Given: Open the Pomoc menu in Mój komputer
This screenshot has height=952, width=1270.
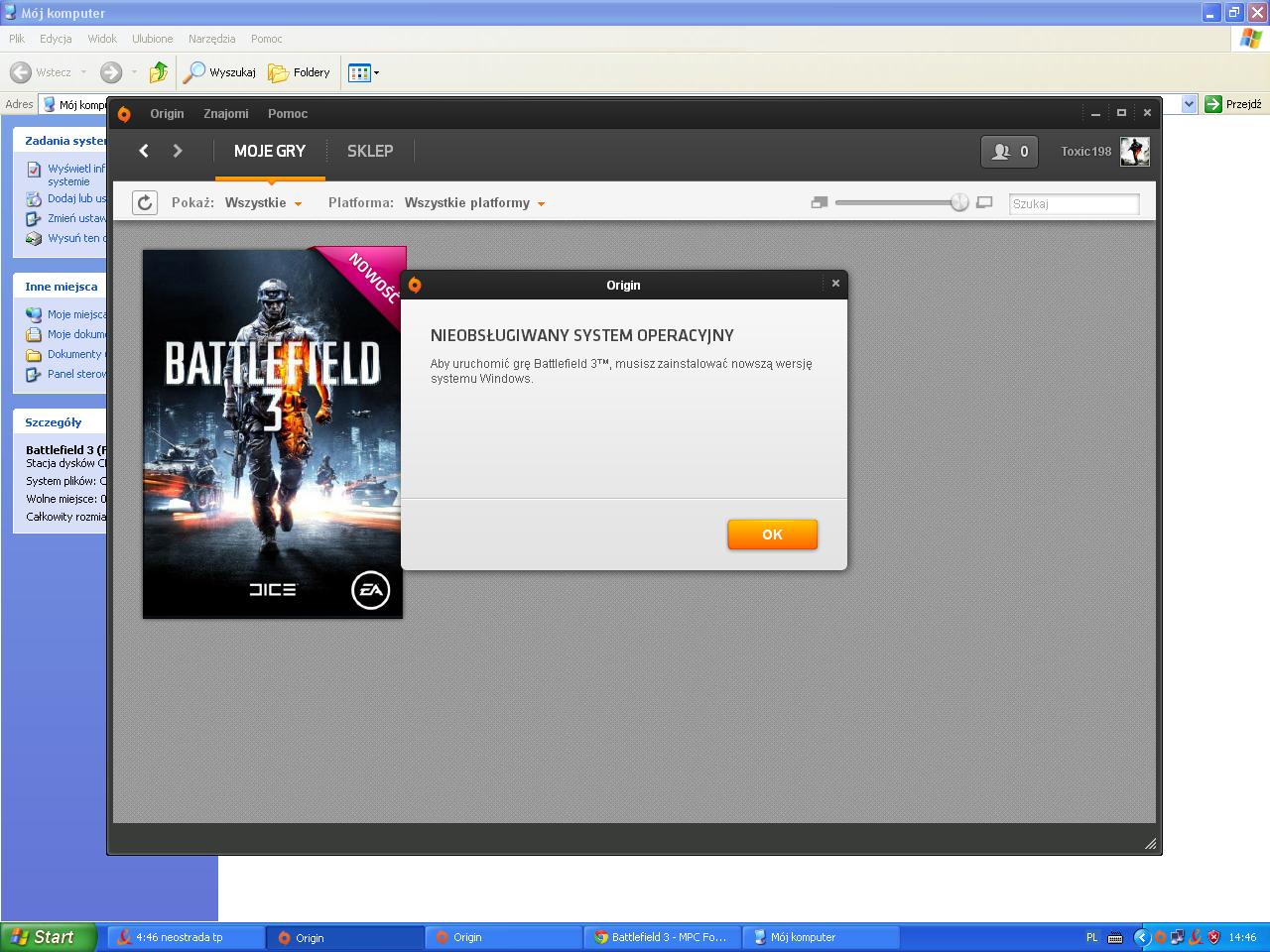Looking at the screenshot, I should (x=267, y=39).
